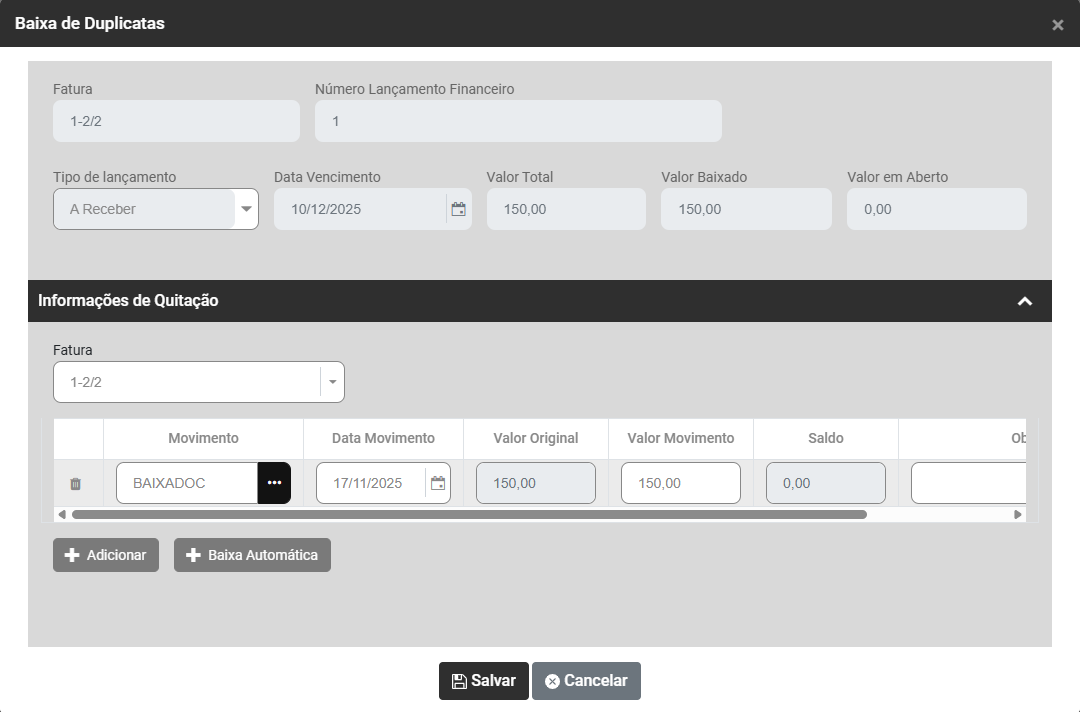This screenshot has height=712, width=1080.
Task: Click the horizontal scrollbar in the table
Action: coord(468,515)
